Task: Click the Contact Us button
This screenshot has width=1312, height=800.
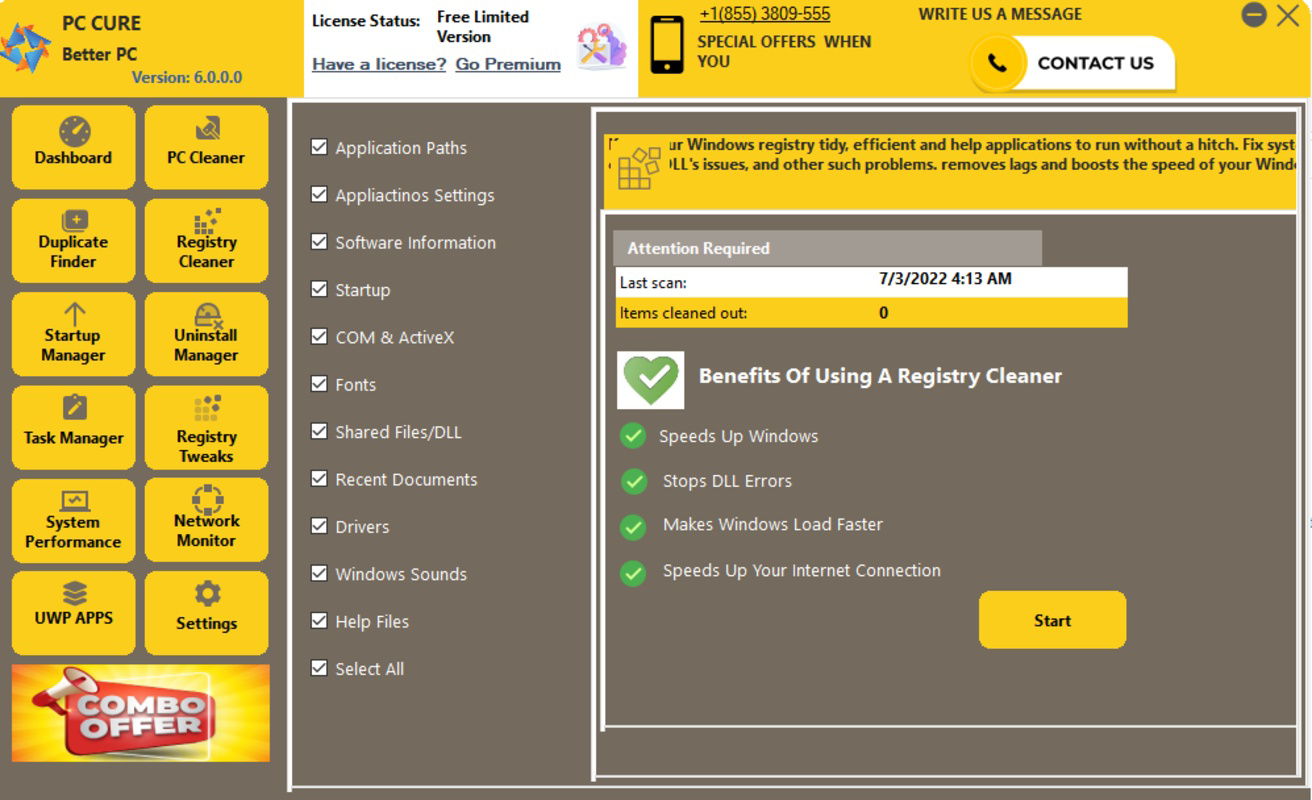Action: click(x=1072, y=63)
